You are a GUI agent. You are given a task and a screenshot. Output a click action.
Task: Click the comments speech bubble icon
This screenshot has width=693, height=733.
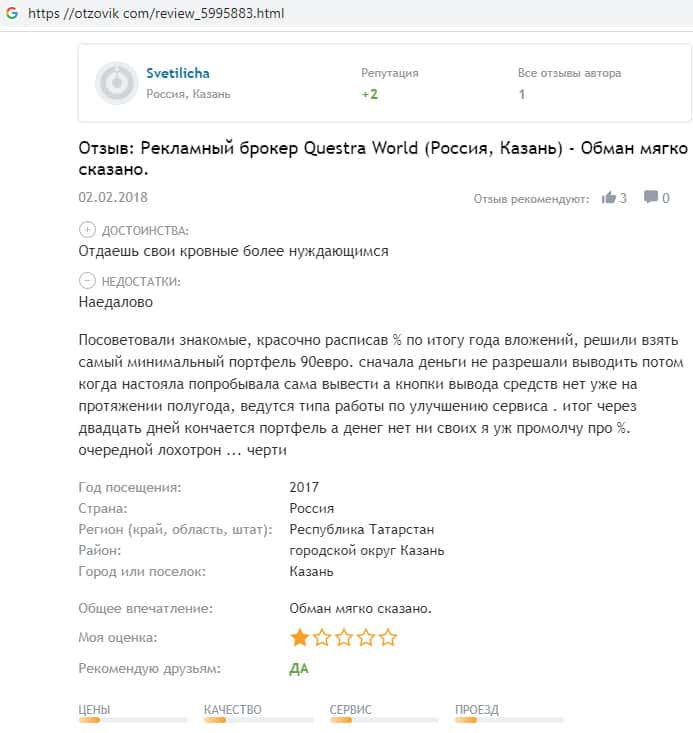[651, 198]
